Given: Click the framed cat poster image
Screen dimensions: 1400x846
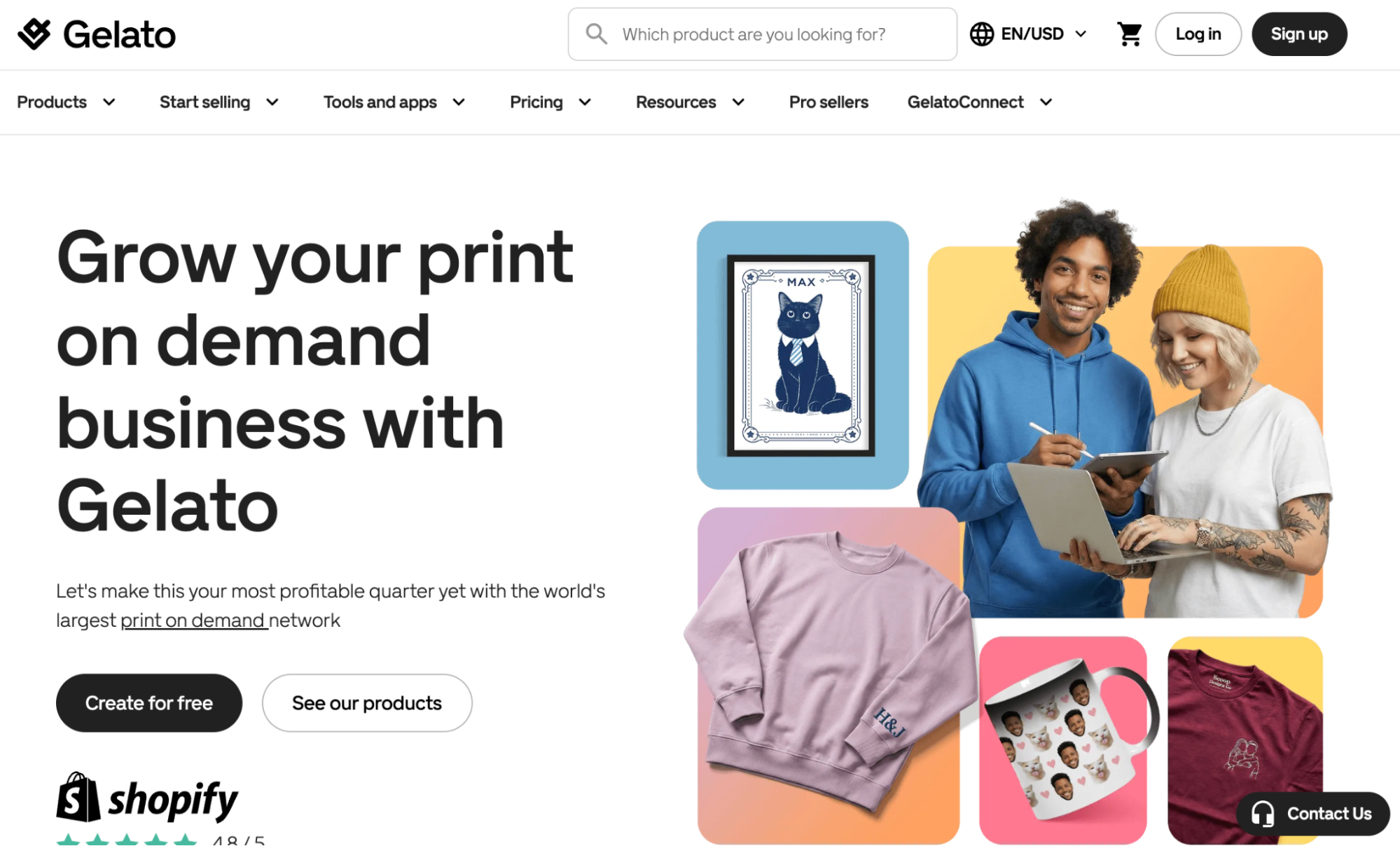Looking at the screenshot, I should coord(802,355).
